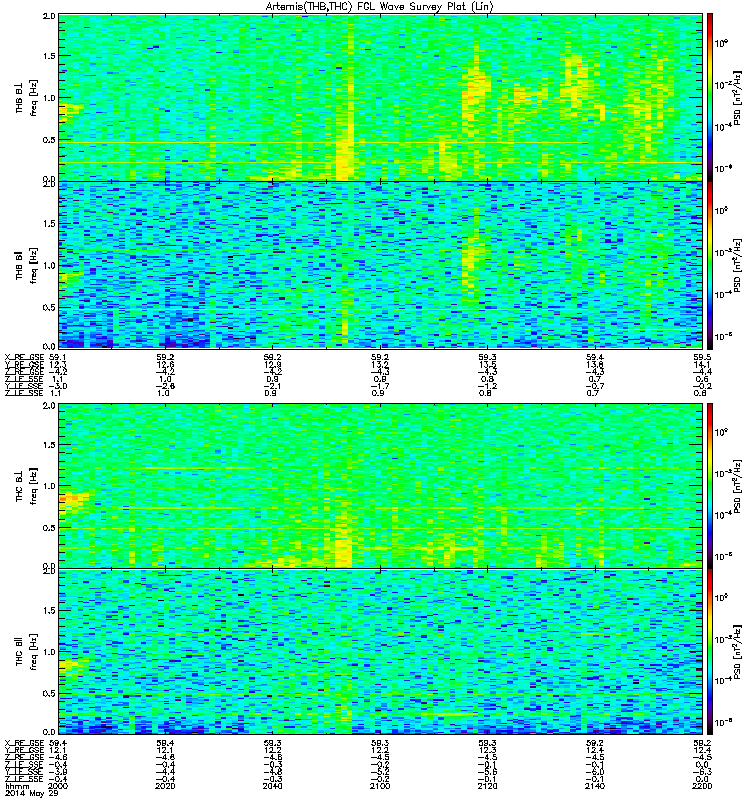The image size is (750, 800).
Task: Click the 'hhmm' time format label
Action: tap(16, 786)
